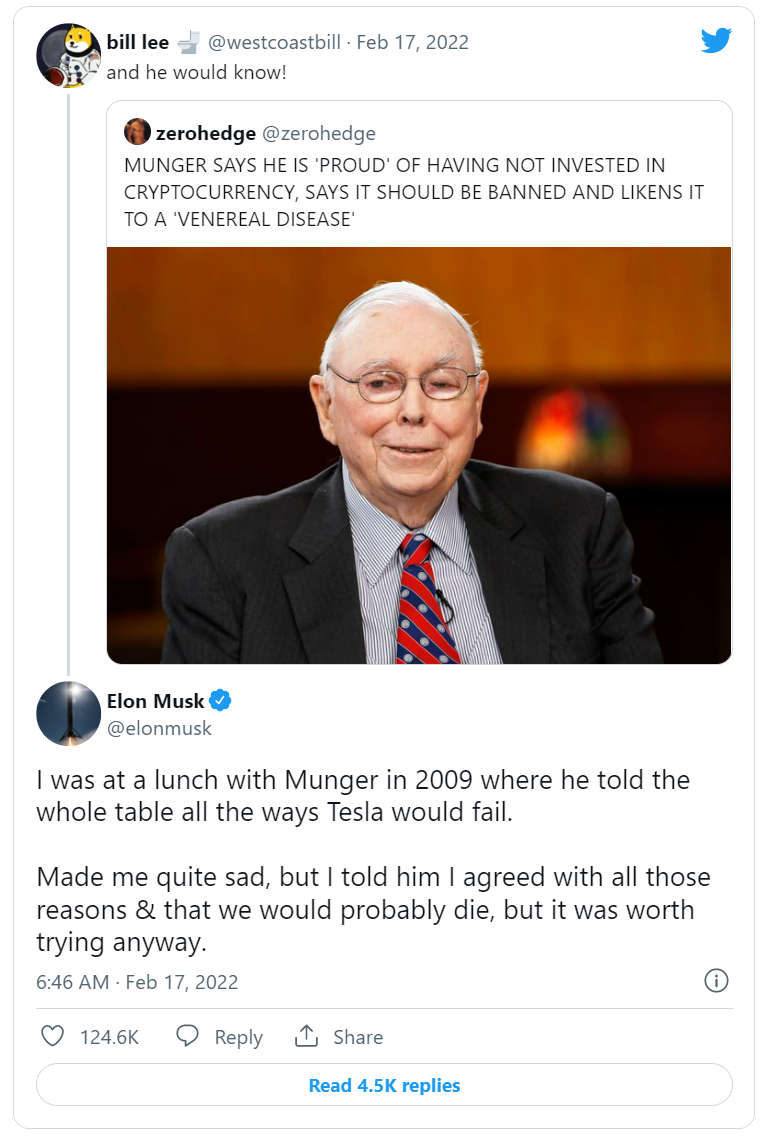Screen dimensions: 761x1141
Task: Open bill lee's profile avatar
Action: coord(68,56)
